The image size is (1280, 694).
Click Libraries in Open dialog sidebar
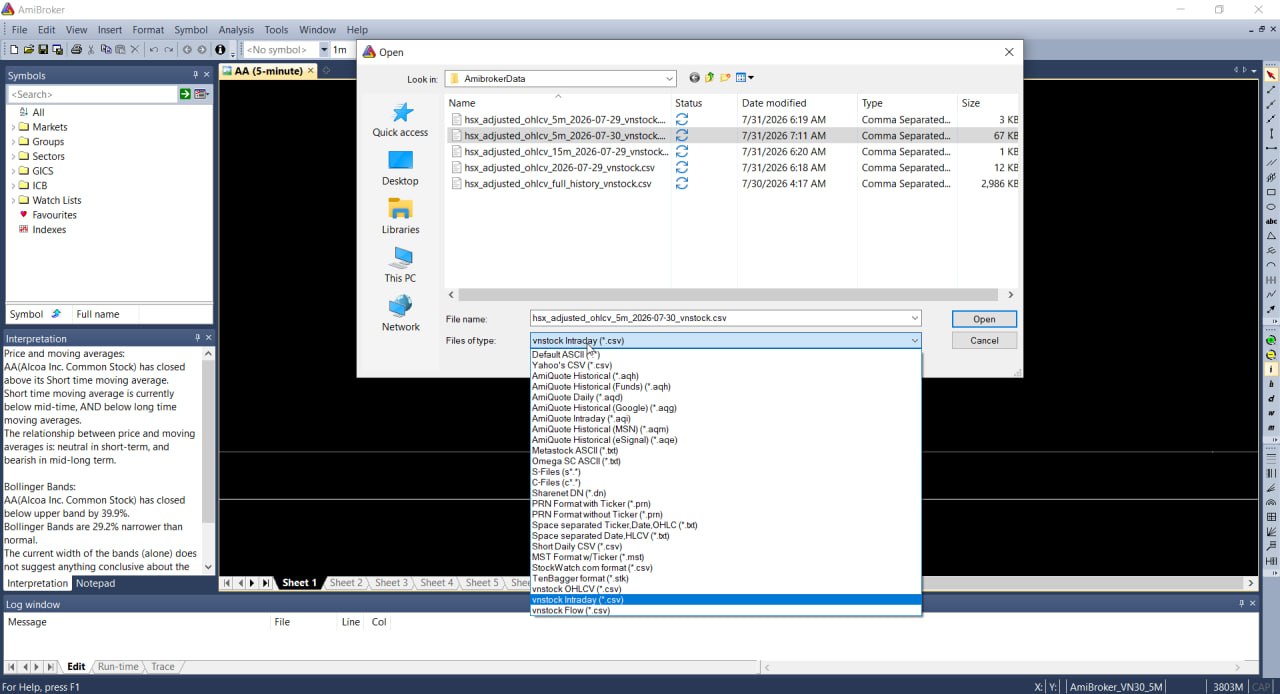pos(400,217)
